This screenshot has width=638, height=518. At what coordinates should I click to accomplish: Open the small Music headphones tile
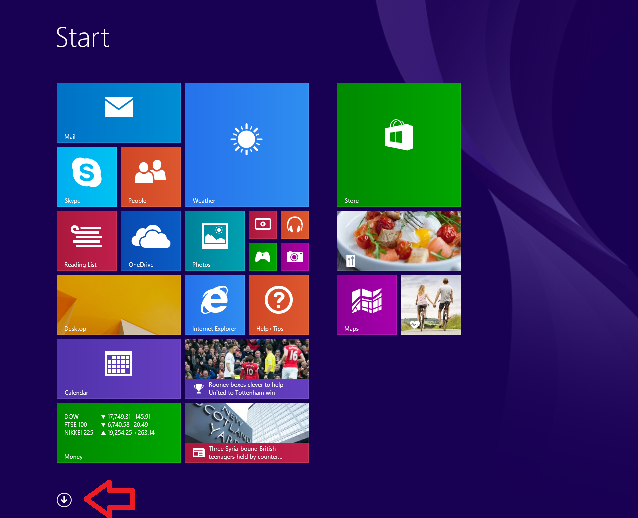coord(295,225)
